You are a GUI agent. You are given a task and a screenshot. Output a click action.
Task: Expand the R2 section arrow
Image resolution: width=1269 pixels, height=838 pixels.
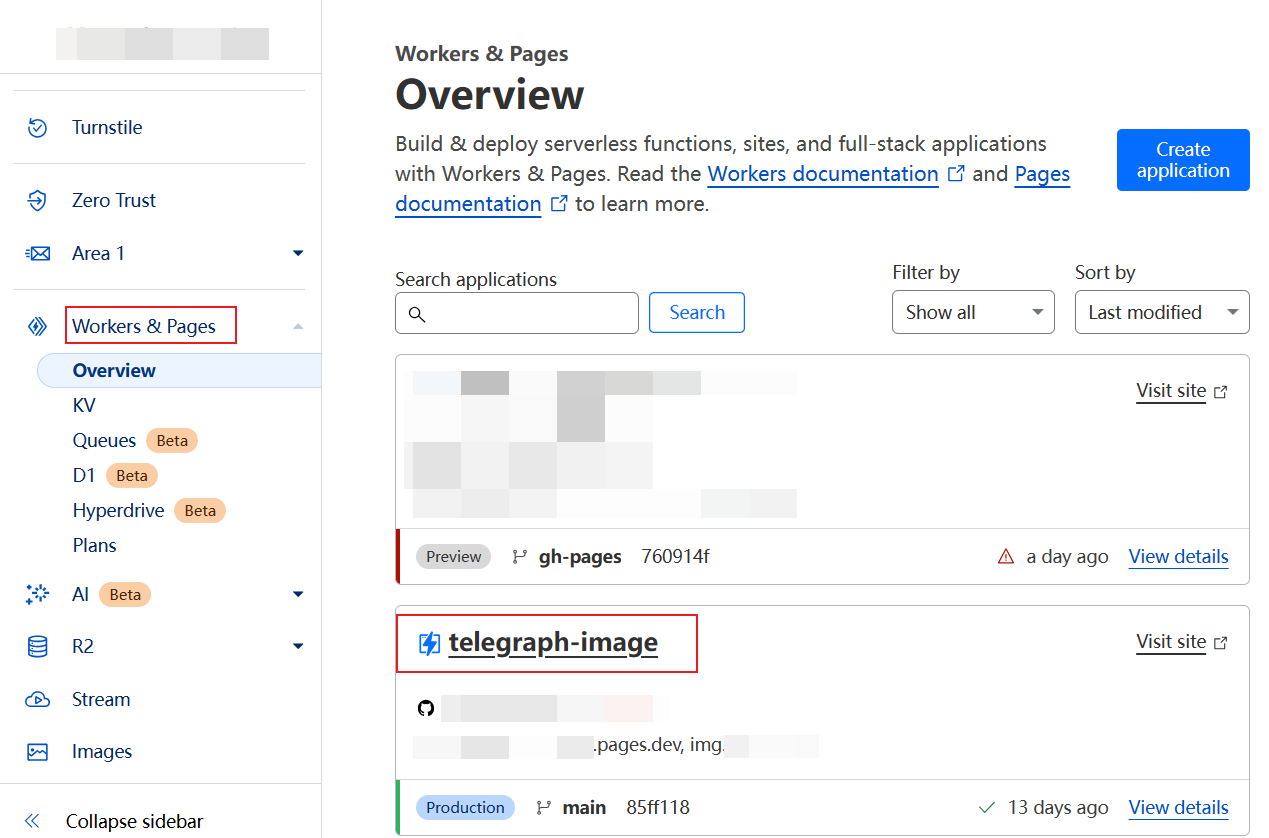297,647
